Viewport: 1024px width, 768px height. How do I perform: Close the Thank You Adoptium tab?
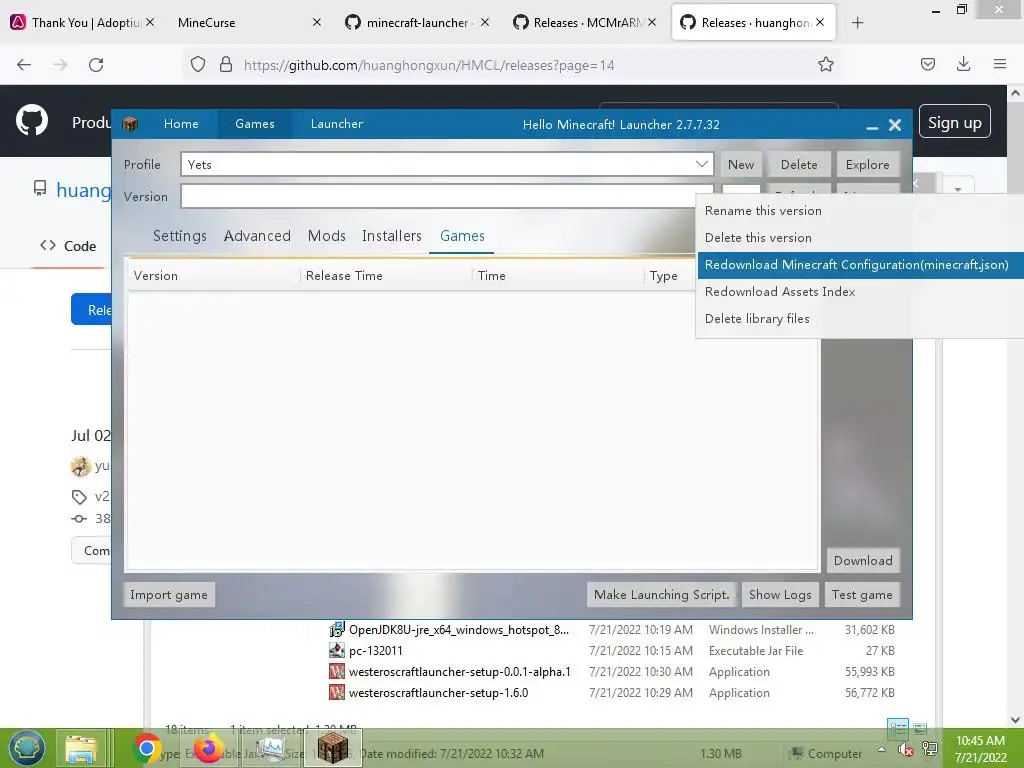150,22
